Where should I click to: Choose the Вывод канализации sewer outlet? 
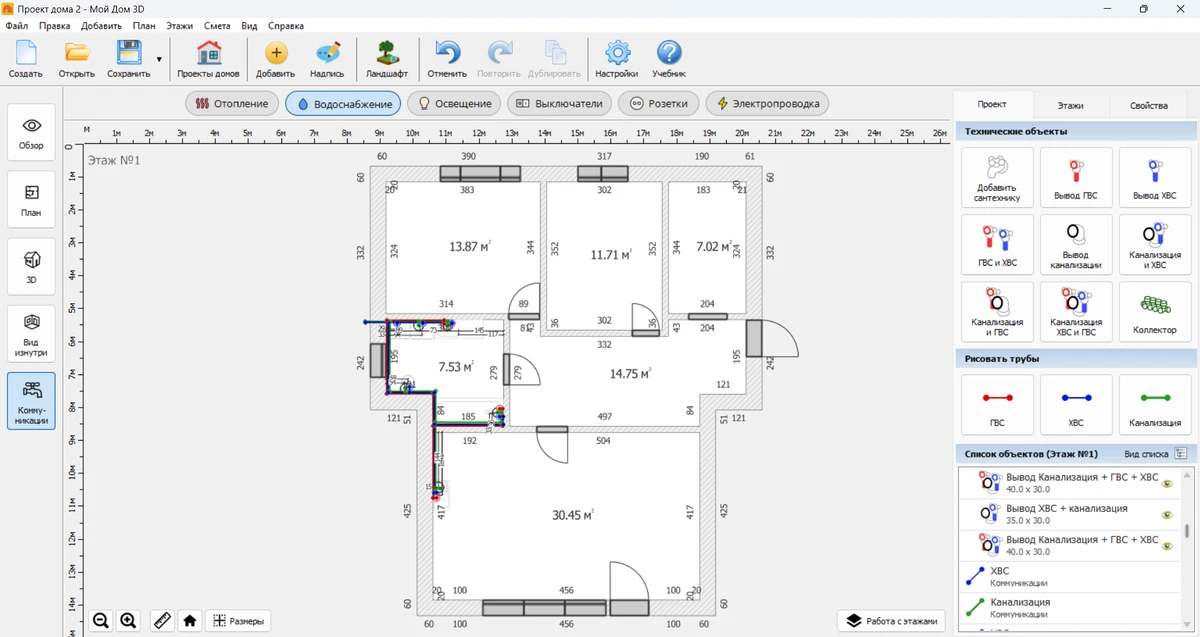[x=1075, y=244]
